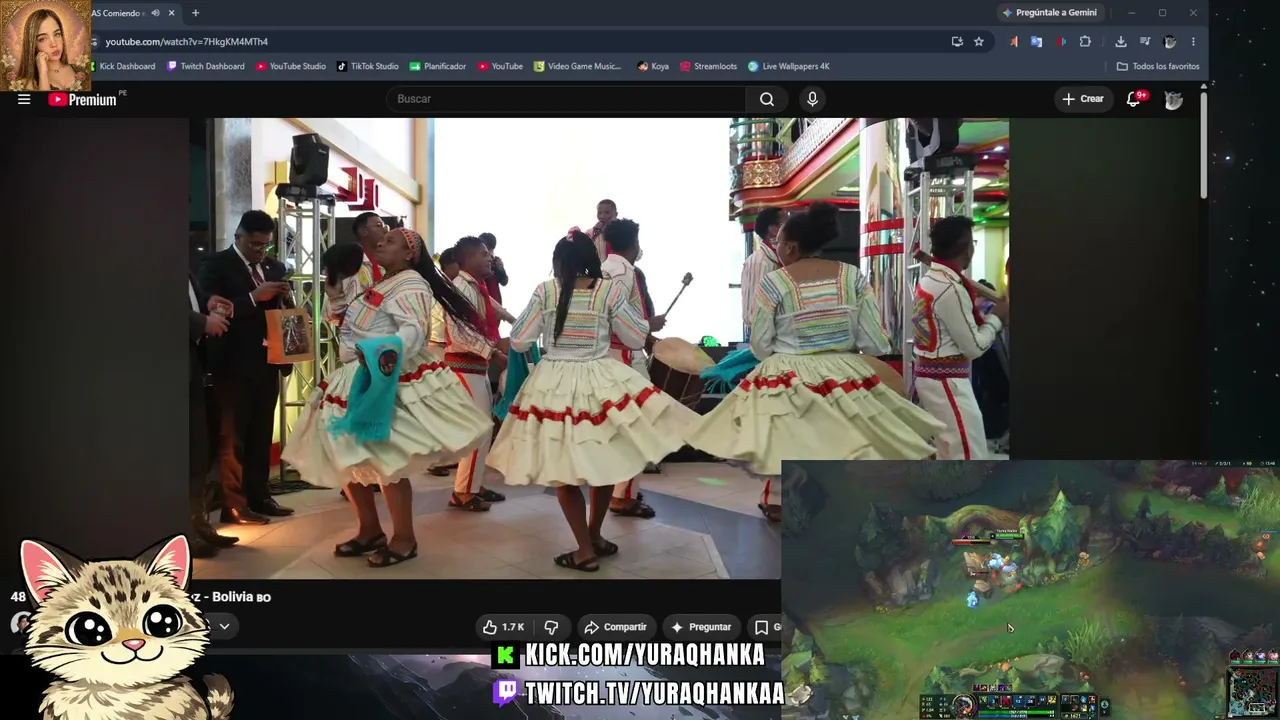Open the YouTube Studio bookmark
The width and height of the screenshot is (1280, 720).
click(x=291, y=67)
